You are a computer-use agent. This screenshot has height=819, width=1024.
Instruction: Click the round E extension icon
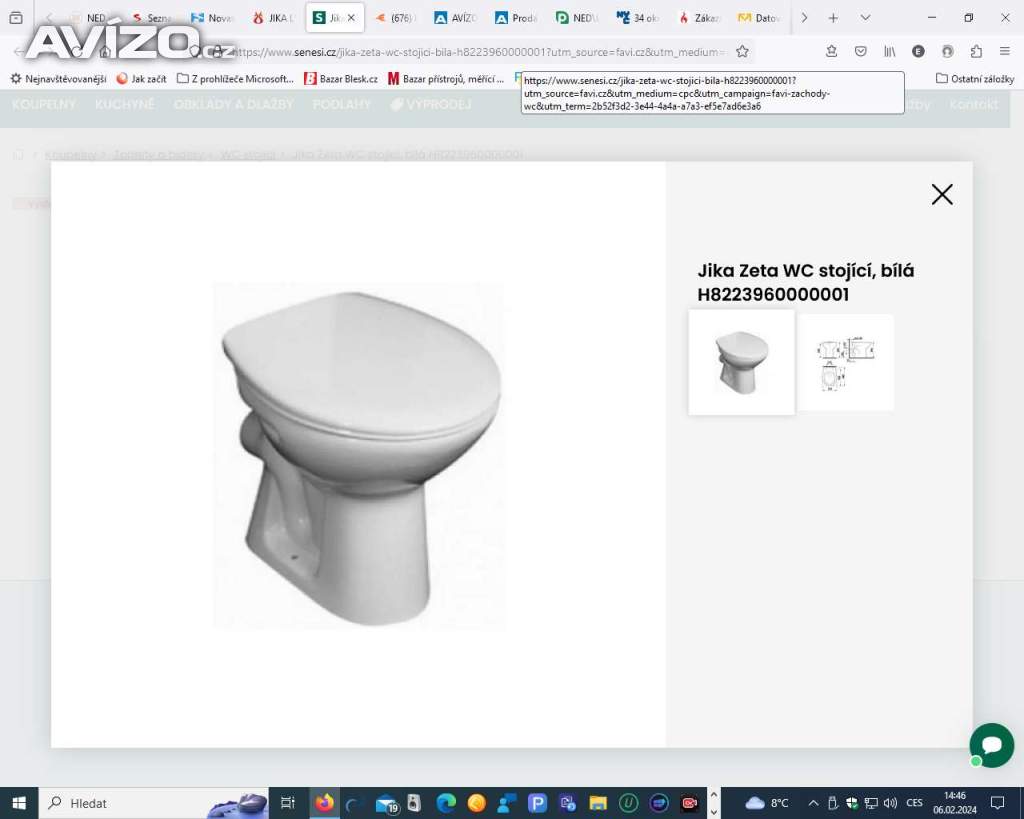[x=918, y=51]
